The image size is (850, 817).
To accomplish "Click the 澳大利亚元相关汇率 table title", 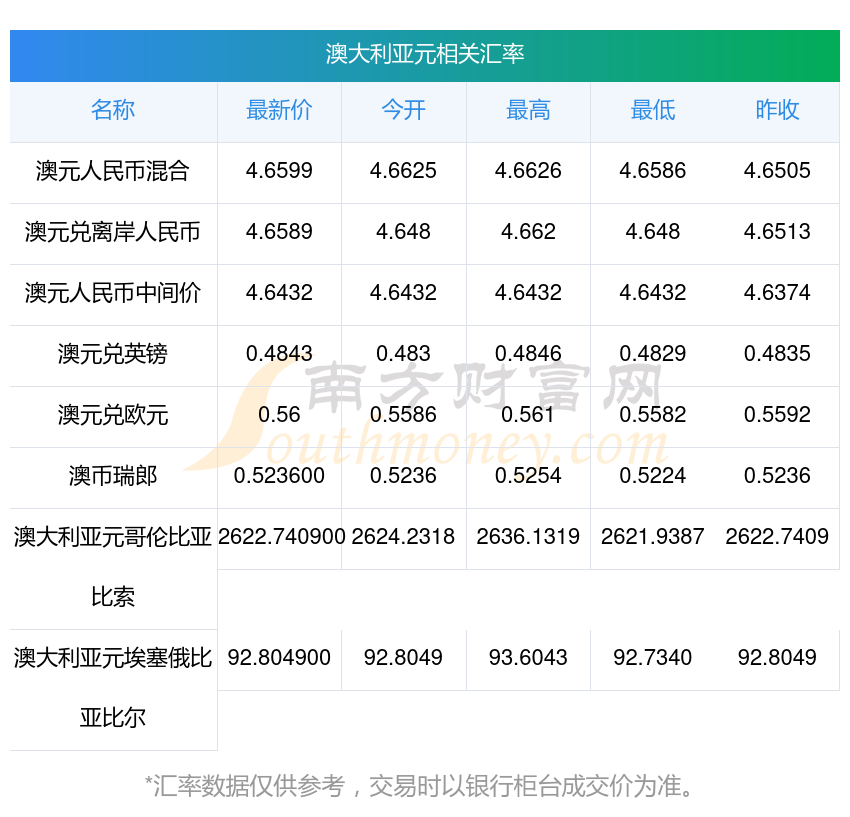I will pos(424,54).
